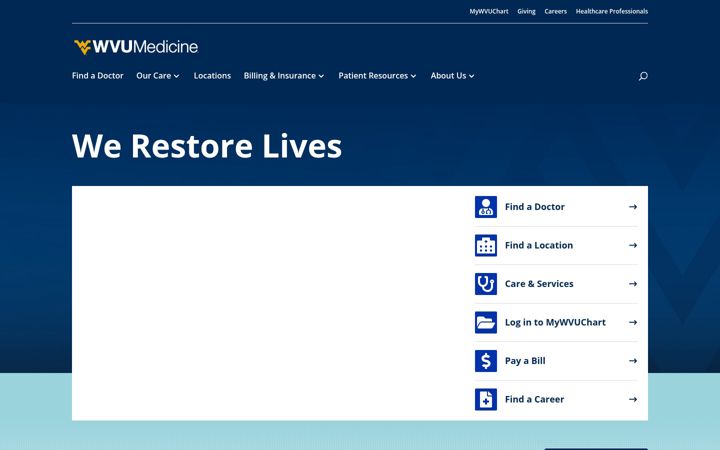Visit the Healthcare Professionals link

pos(612,11)
